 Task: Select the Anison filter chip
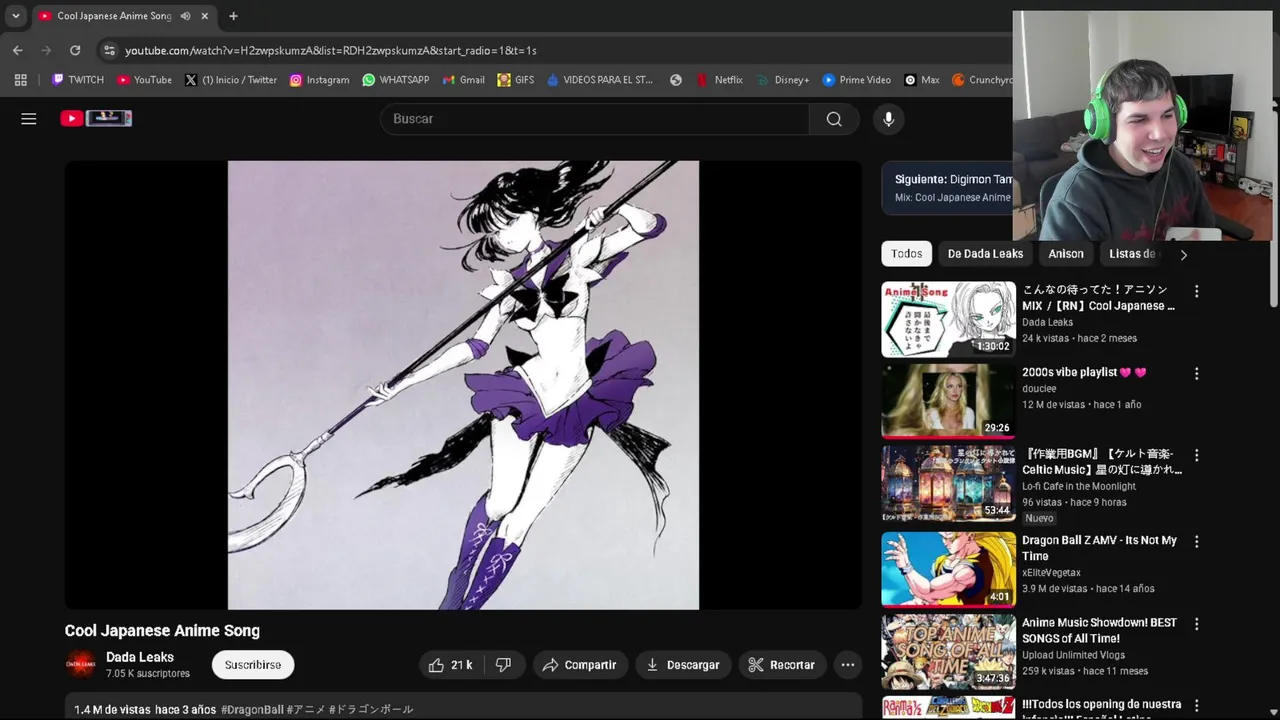1066,254
